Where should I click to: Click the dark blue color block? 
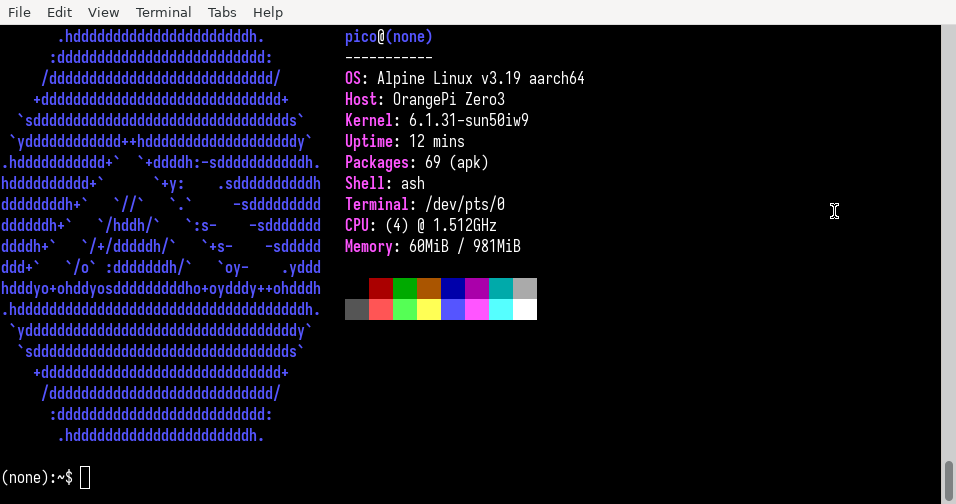click(x=453, y=288)
